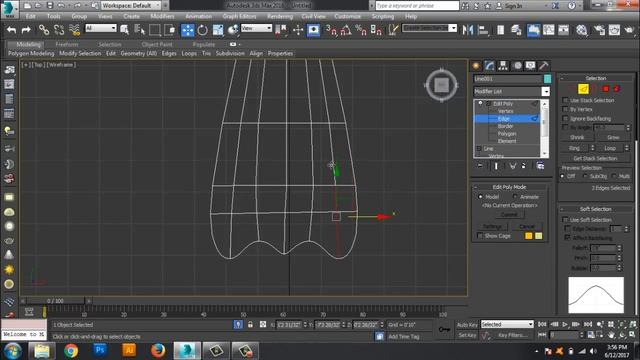Click the Unlink Selection icon
The height and width of the screenshot is (360, 640).
point(59,30)
